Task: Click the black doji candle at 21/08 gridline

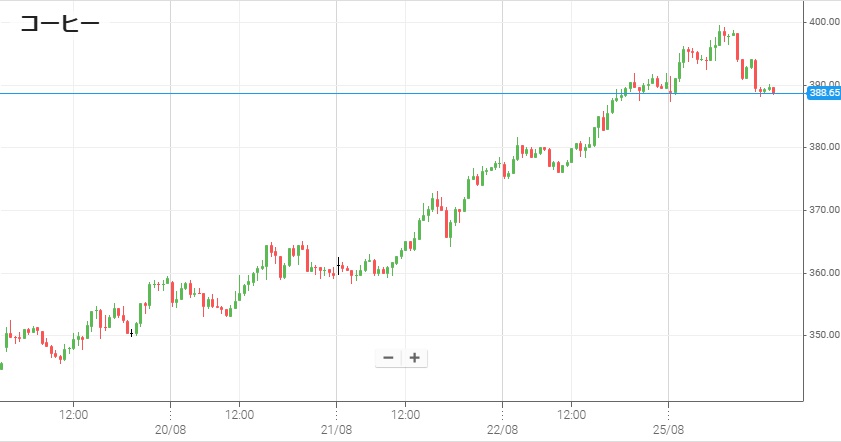Action: [x=338, y=265]
